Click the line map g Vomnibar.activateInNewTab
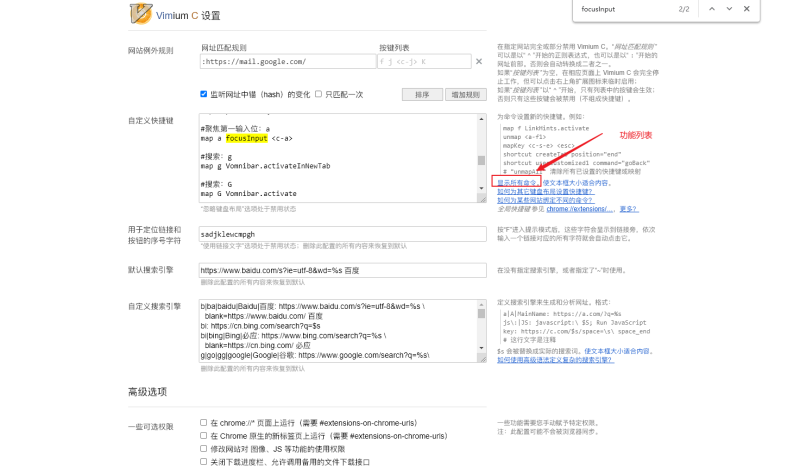 [265, 166]
